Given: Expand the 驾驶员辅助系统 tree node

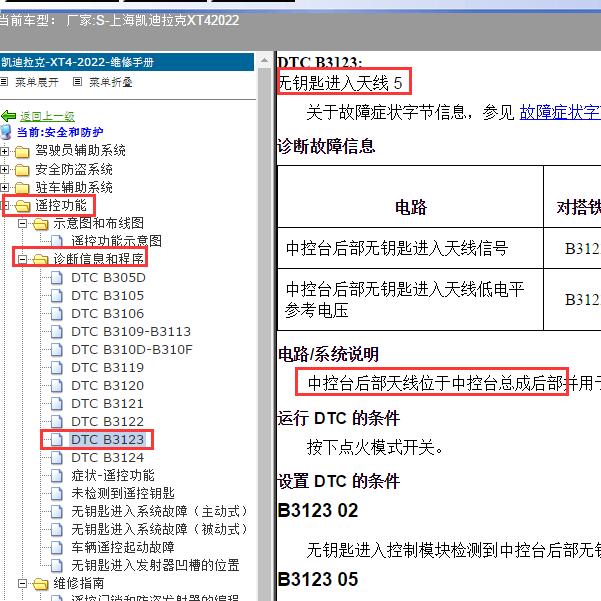Looking at the screenshot, I should pos(5,151).
